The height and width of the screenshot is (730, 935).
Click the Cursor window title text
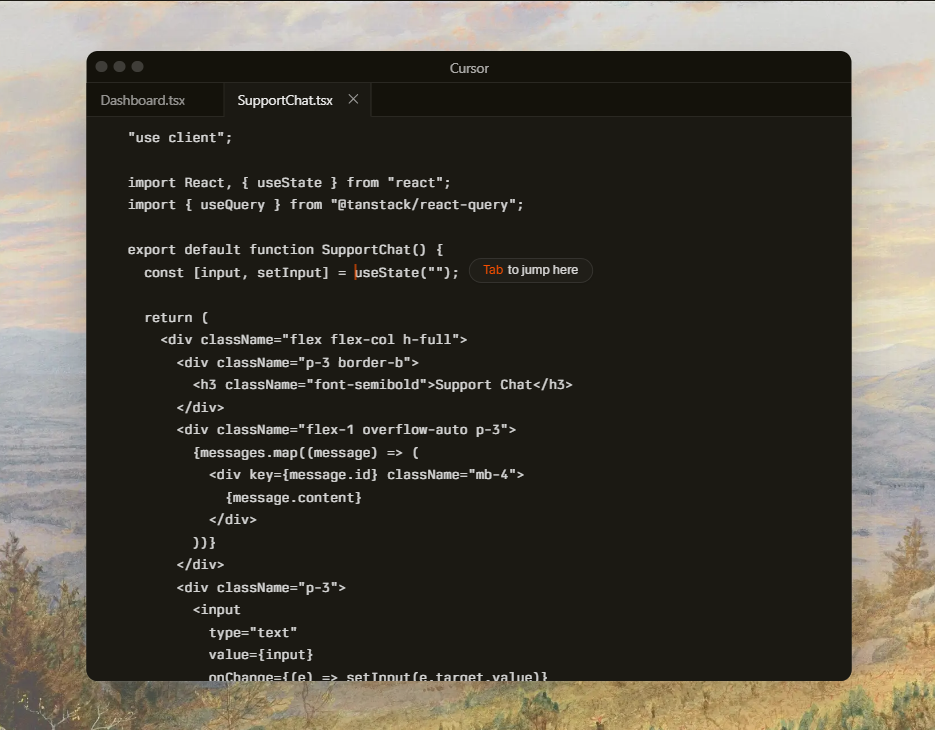[x=469, y=68]
